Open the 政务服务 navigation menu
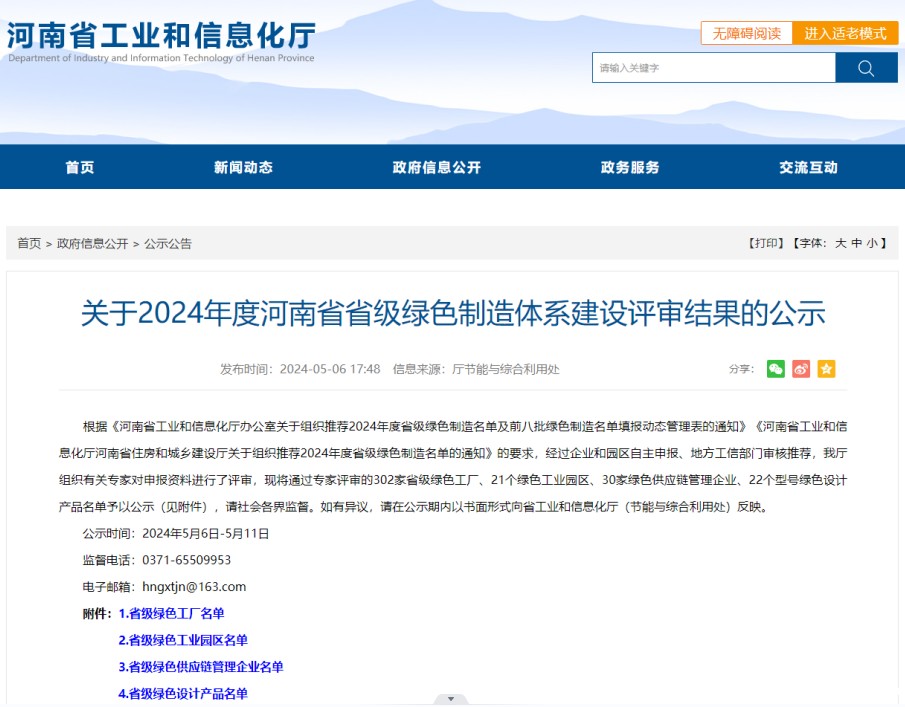 click(630, 167)
